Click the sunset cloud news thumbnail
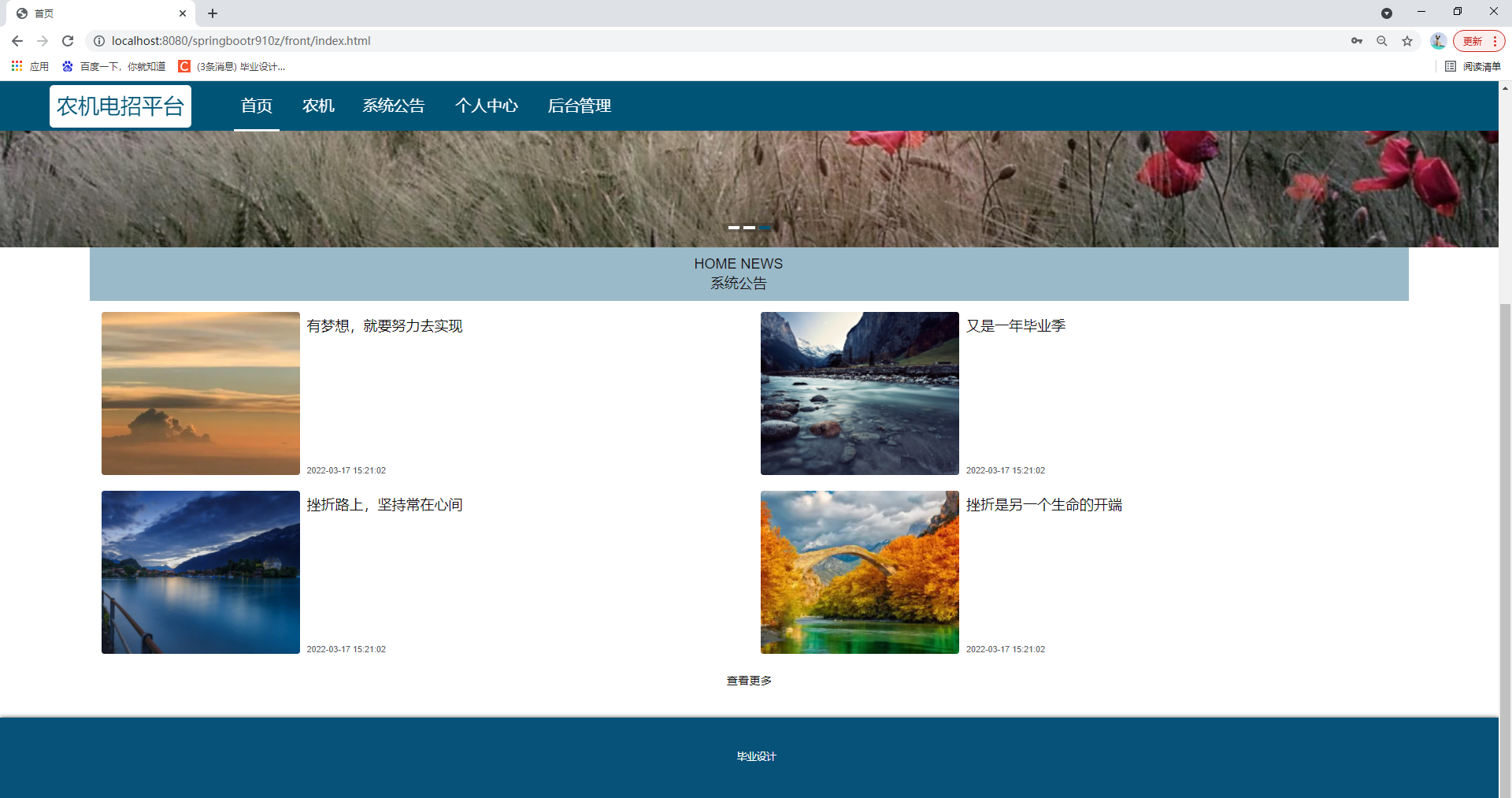Image resolution: width=1512 pixels, height=798 pixels. pos(200,393)
